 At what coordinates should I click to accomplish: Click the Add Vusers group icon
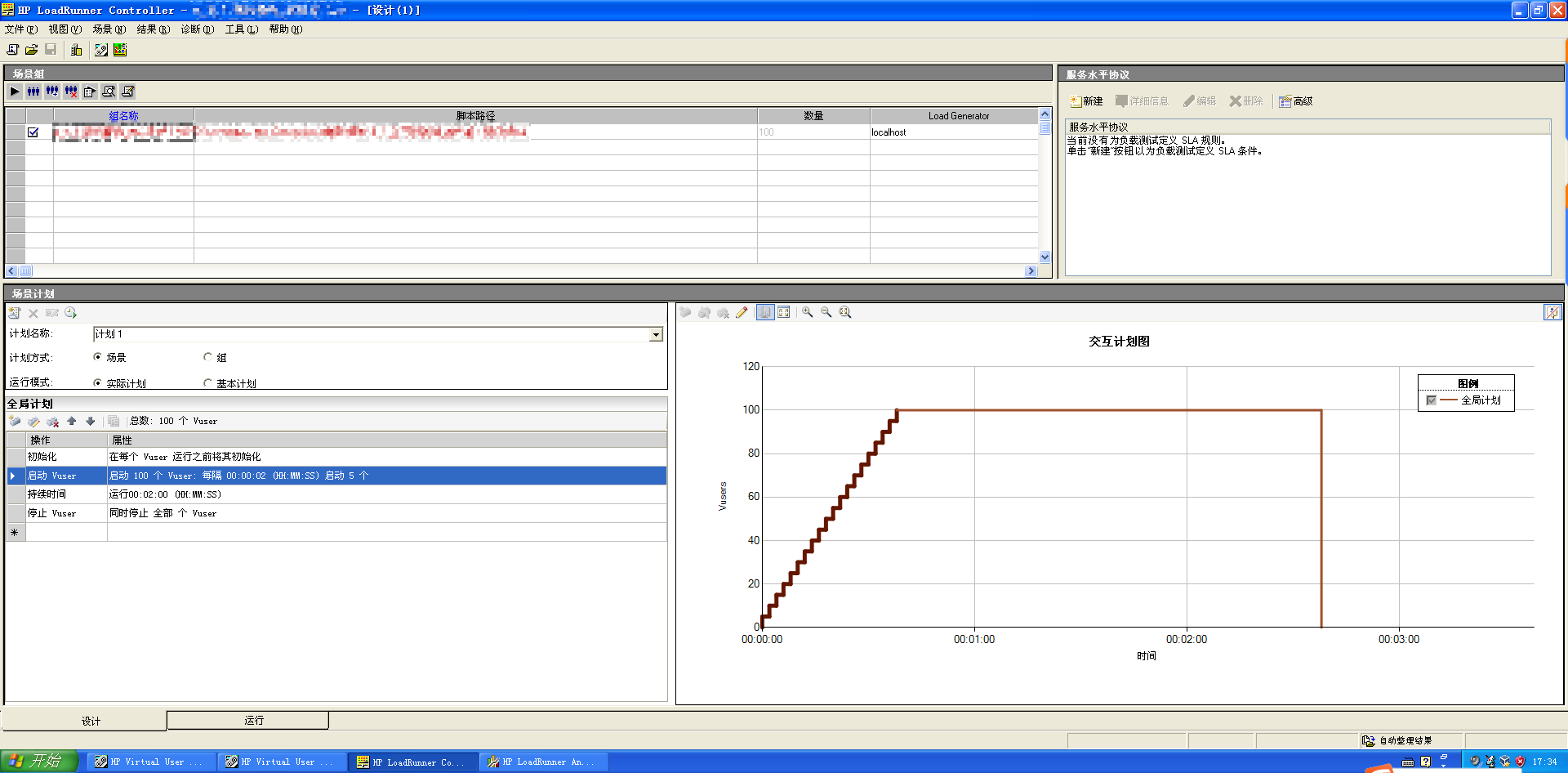point(52,92)
